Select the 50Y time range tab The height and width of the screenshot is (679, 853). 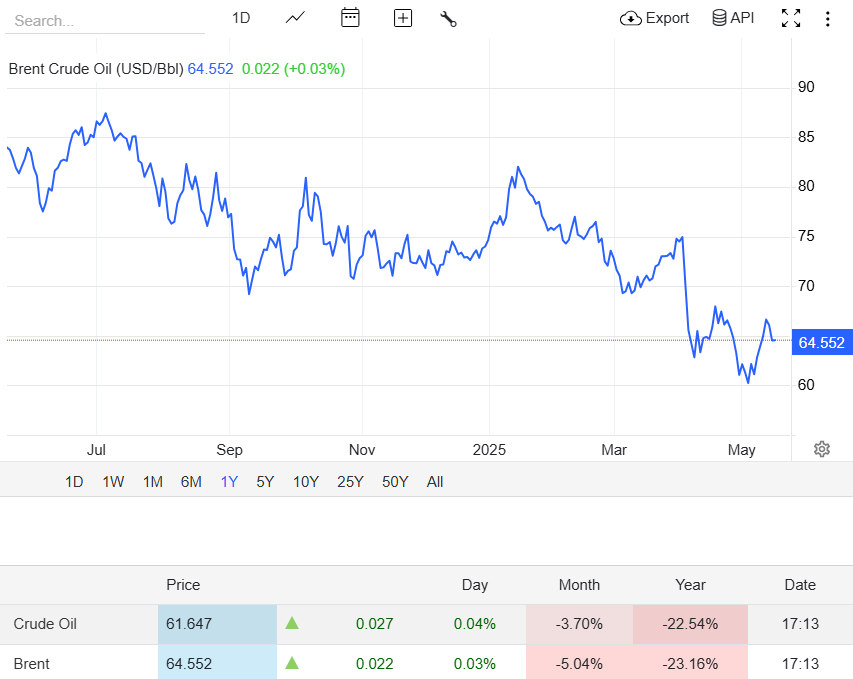[395, 482]
